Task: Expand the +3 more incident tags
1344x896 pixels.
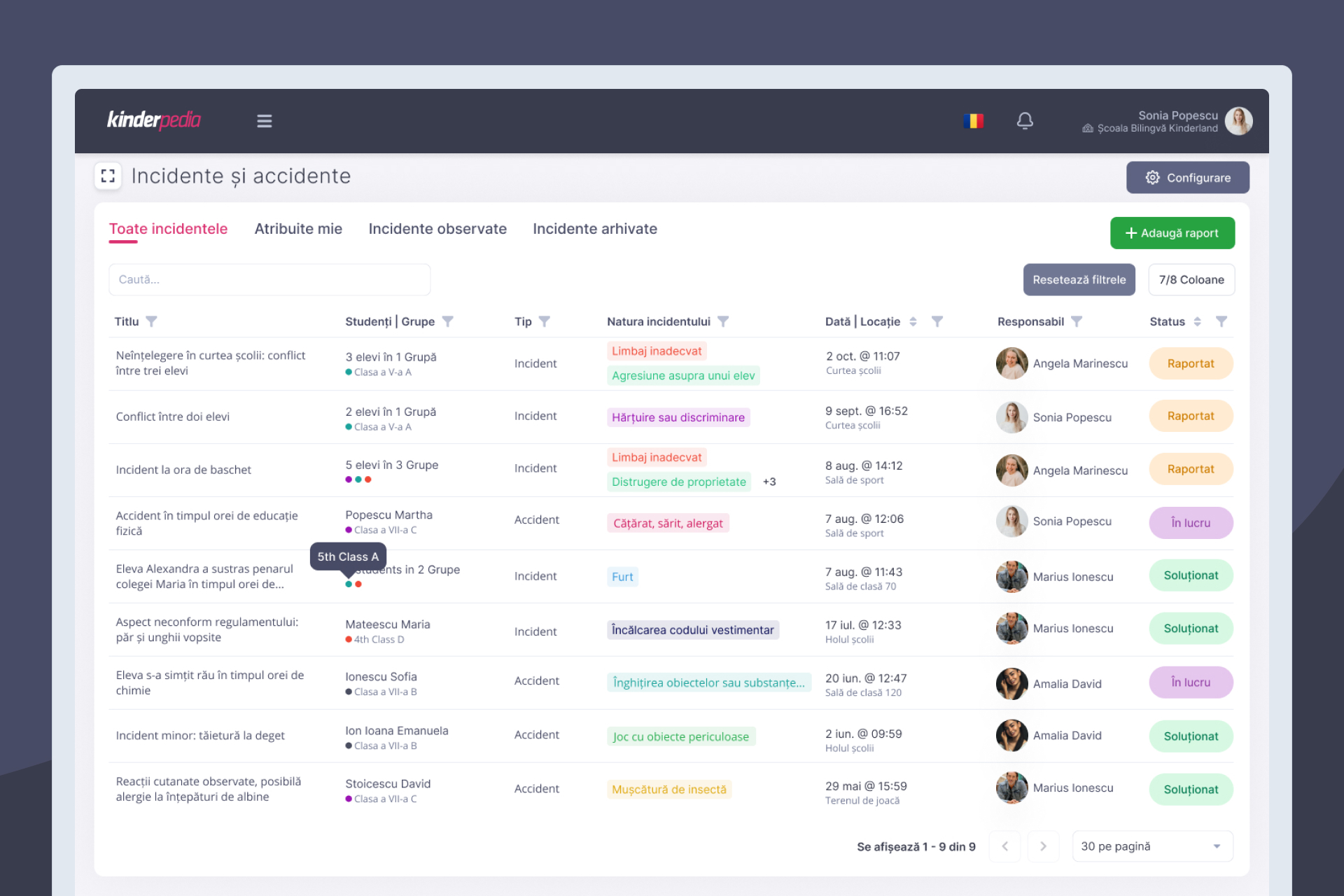Action: tap(769, 482)
